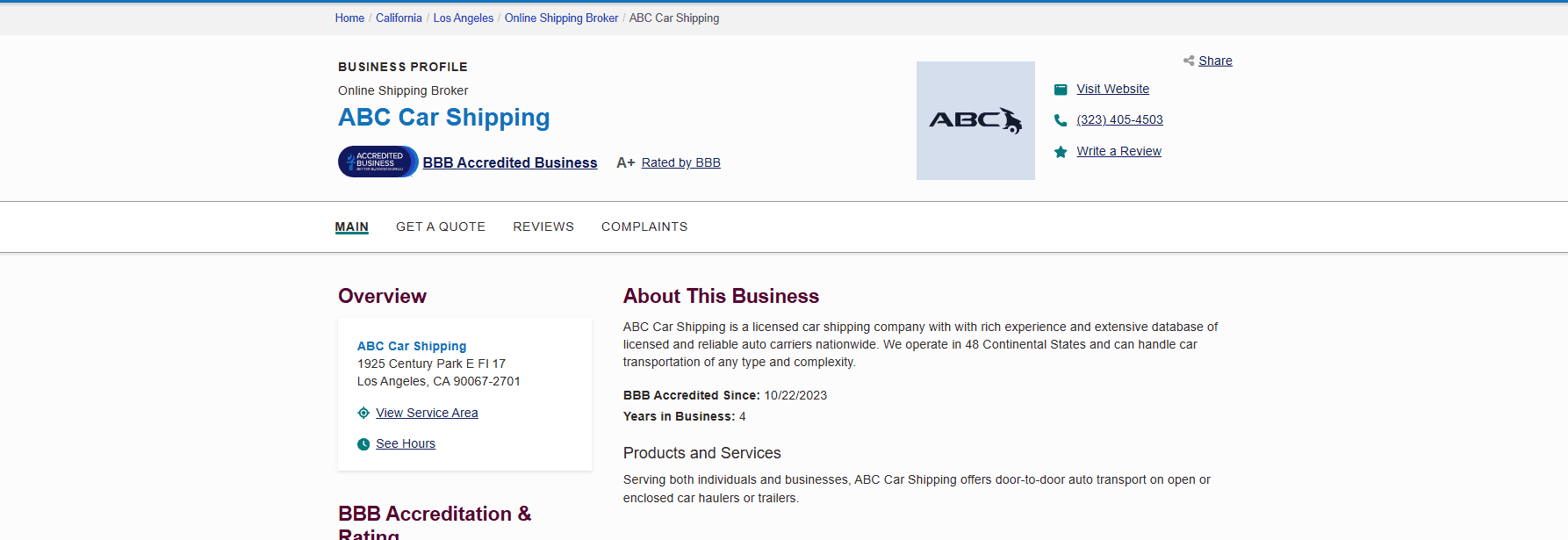Open the Online Shipping Broker breadcrumb link
The image size is (1568, 540).
click(x=561, y=18)
